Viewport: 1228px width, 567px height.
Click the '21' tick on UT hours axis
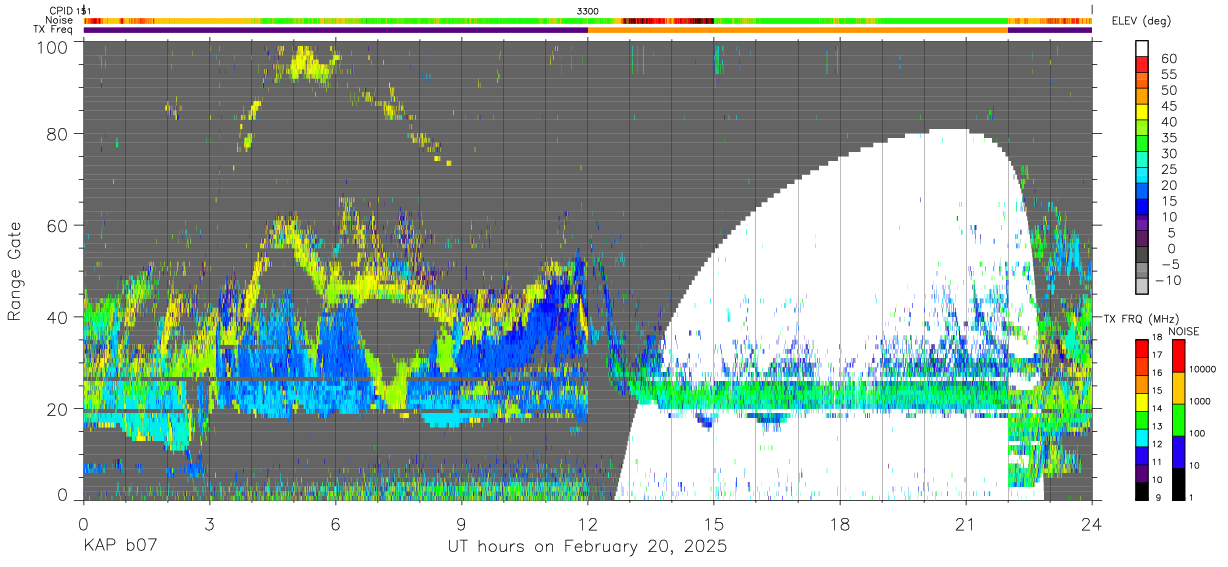coord(966,523)
